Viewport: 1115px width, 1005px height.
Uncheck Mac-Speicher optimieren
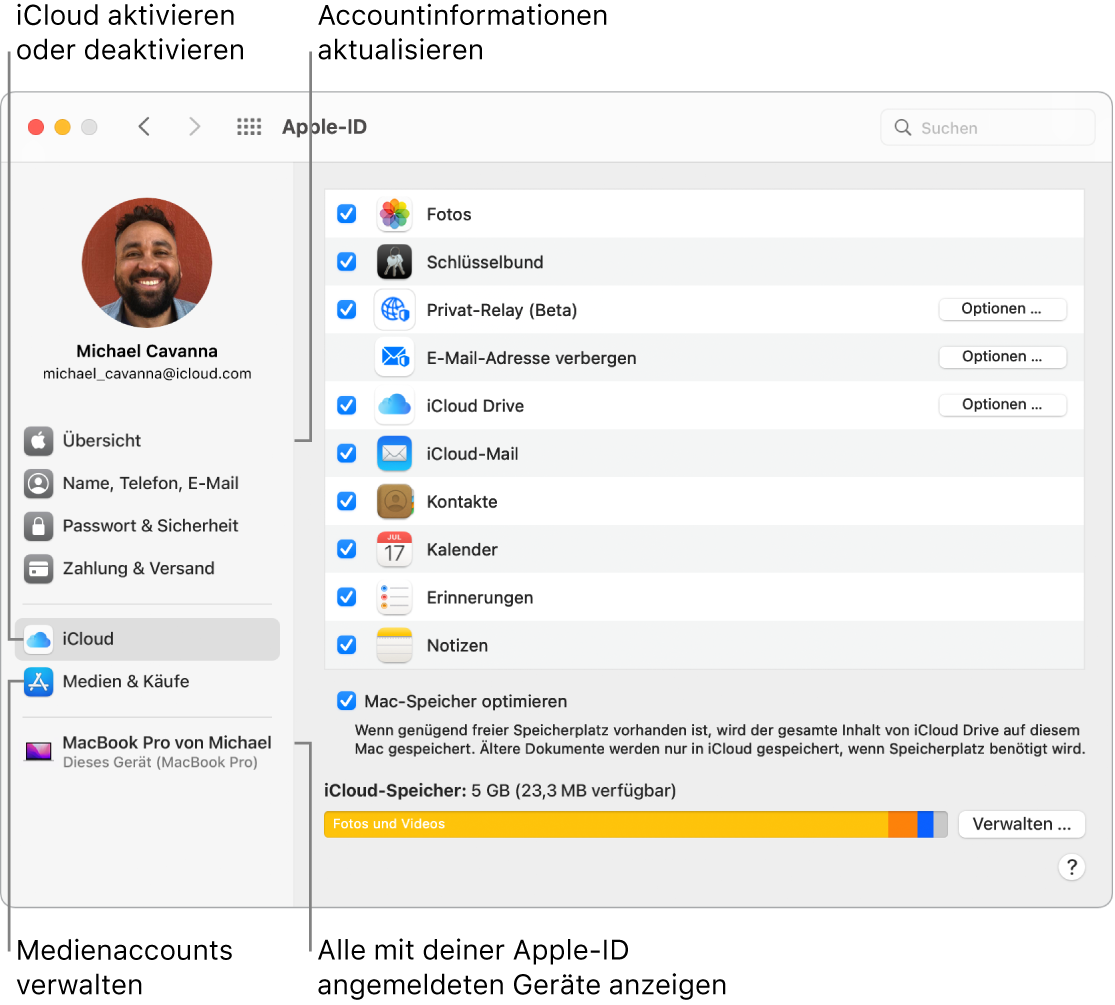pos(346,701)
